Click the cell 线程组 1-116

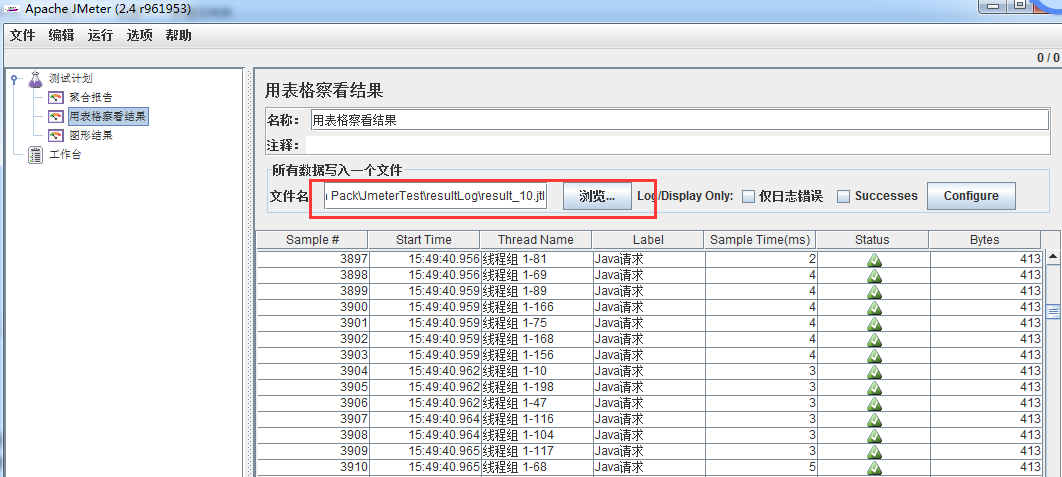tap(536, 419)
